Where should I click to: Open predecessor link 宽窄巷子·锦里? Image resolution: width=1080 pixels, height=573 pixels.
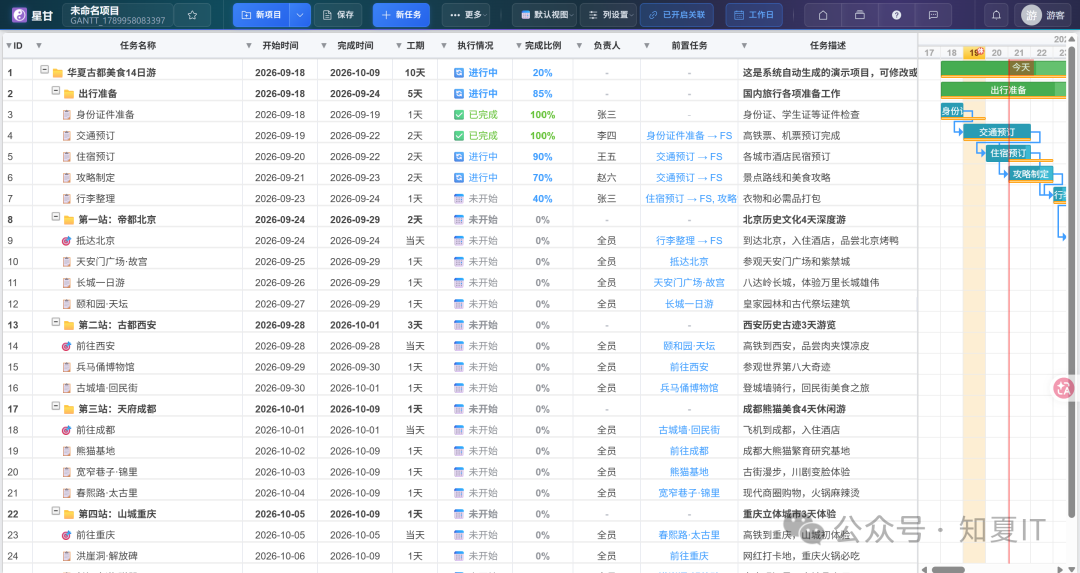[689, 493]
